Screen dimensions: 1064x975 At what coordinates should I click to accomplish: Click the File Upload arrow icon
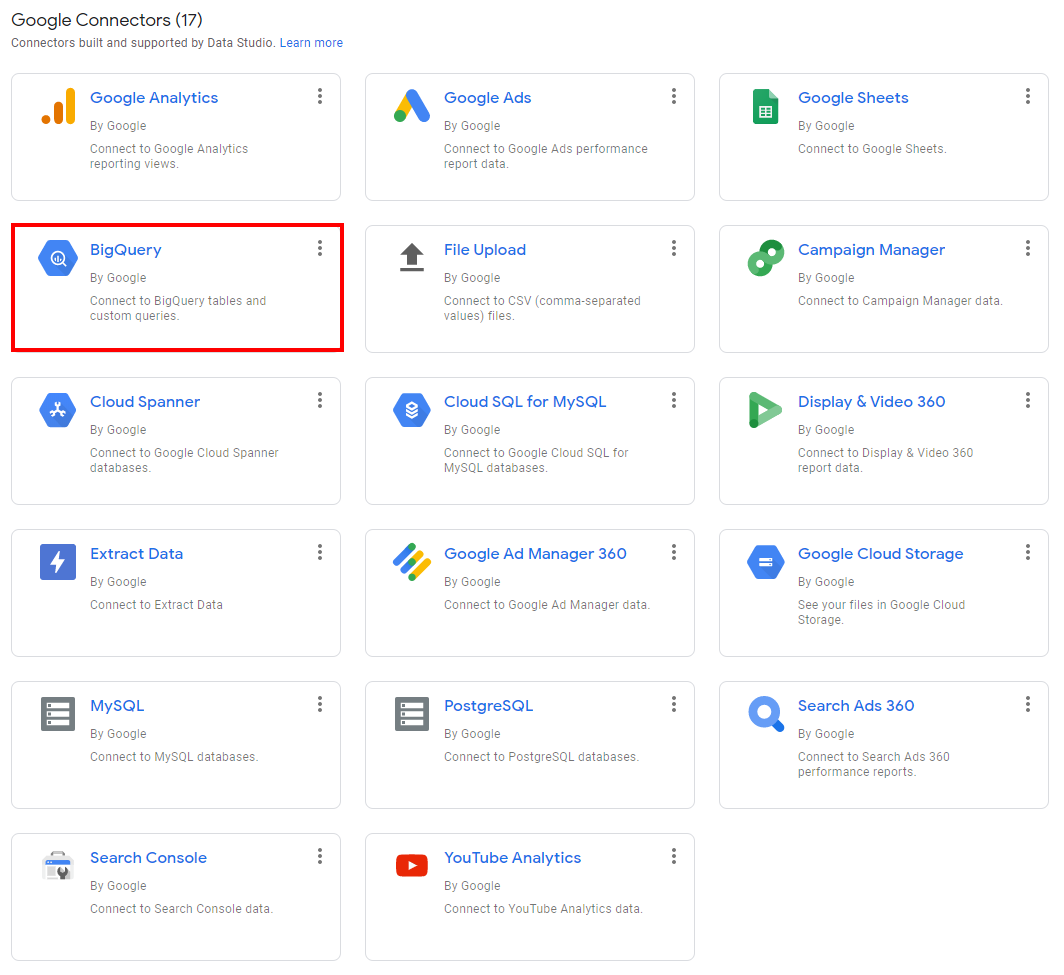point(412,258)
